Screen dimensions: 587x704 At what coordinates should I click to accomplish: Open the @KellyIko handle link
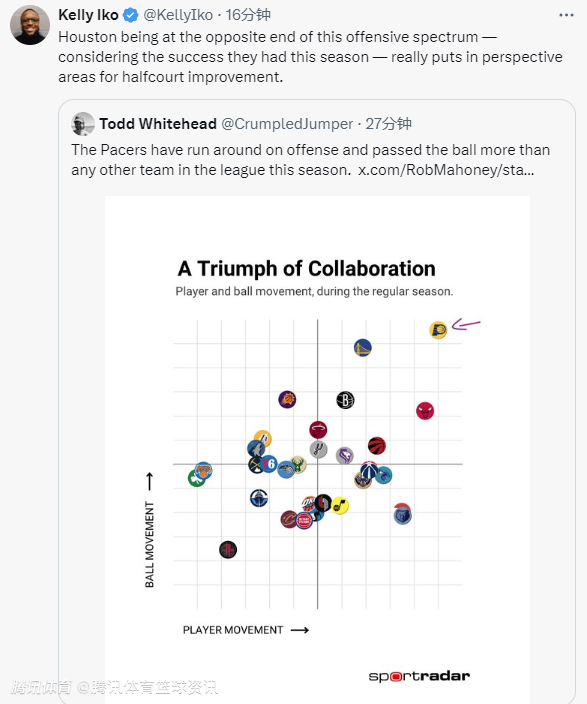pos(178,15)
